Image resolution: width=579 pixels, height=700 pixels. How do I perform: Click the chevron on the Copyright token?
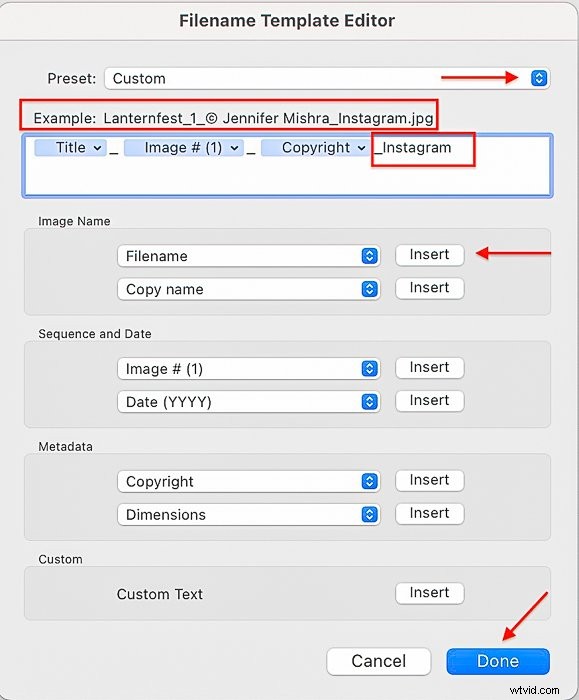pyautogui.click(x=361, y=148)
